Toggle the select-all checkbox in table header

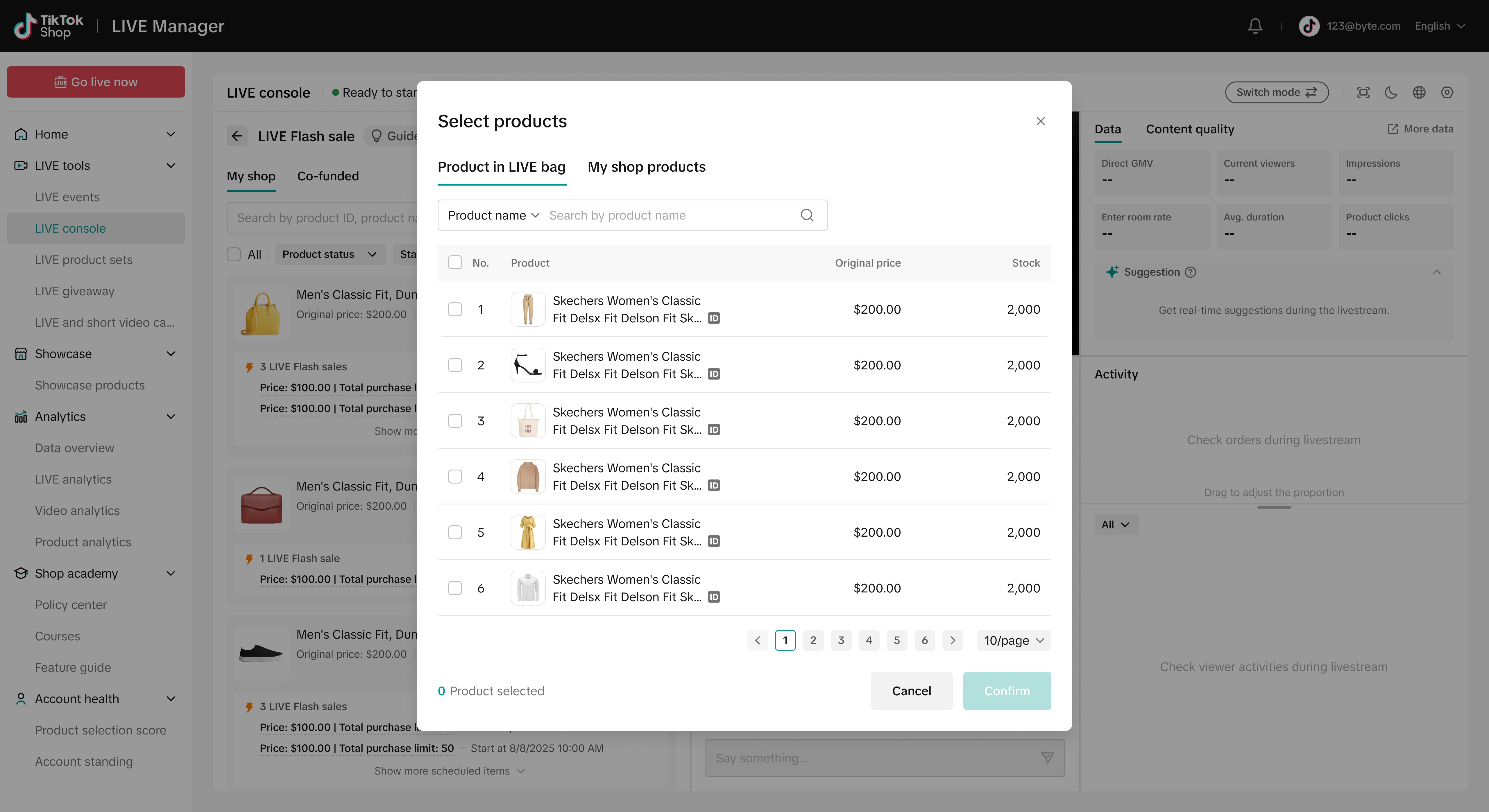455,263
